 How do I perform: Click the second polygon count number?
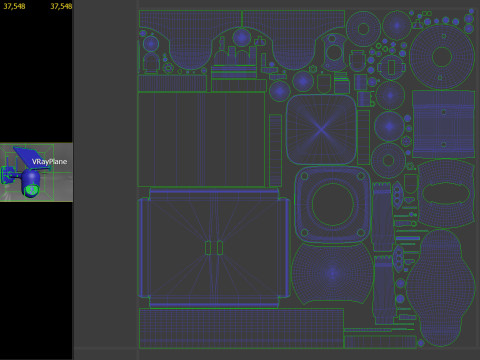(x=61, y=6)
